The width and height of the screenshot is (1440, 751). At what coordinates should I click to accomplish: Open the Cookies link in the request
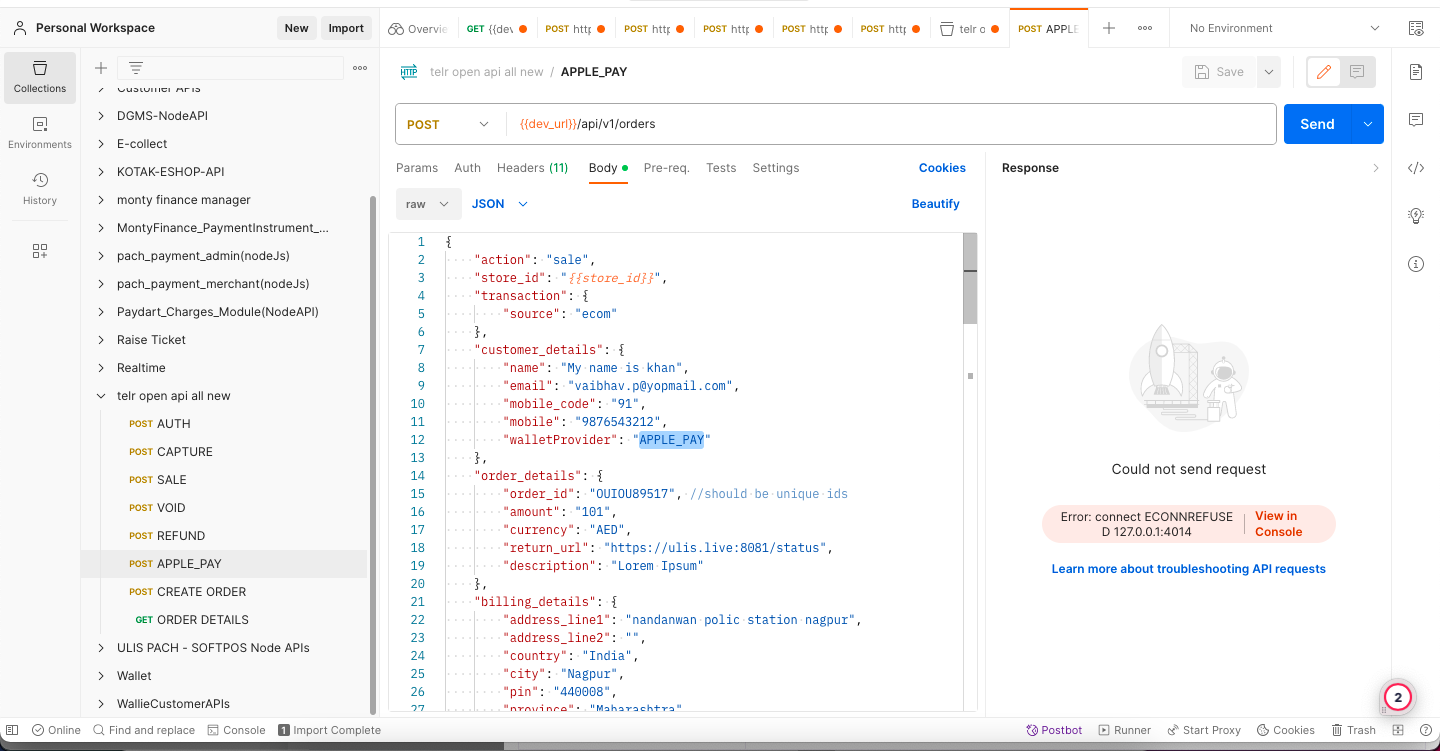[x=942, y=168]
